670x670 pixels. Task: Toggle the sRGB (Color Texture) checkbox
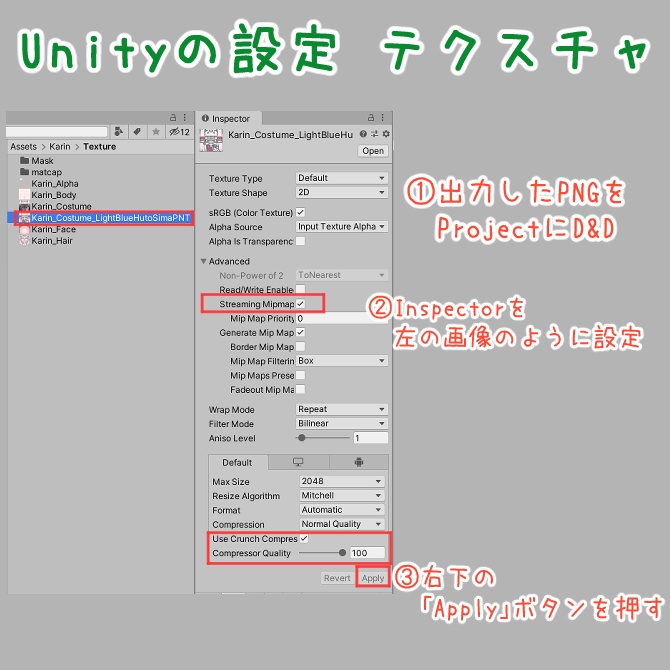(x=300, y=212)
